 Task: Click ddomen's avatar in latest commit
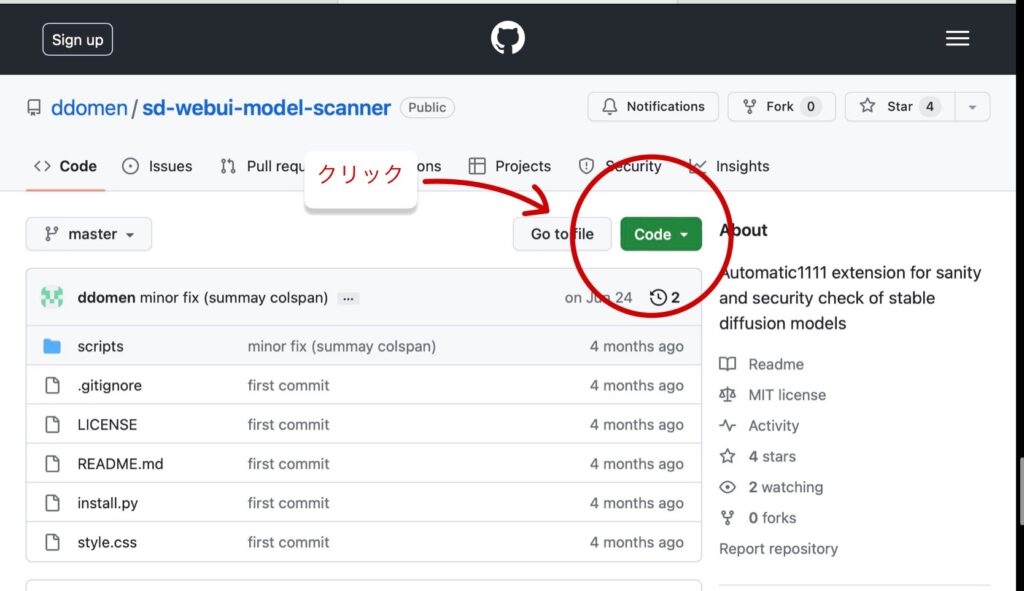pos(52,297)
